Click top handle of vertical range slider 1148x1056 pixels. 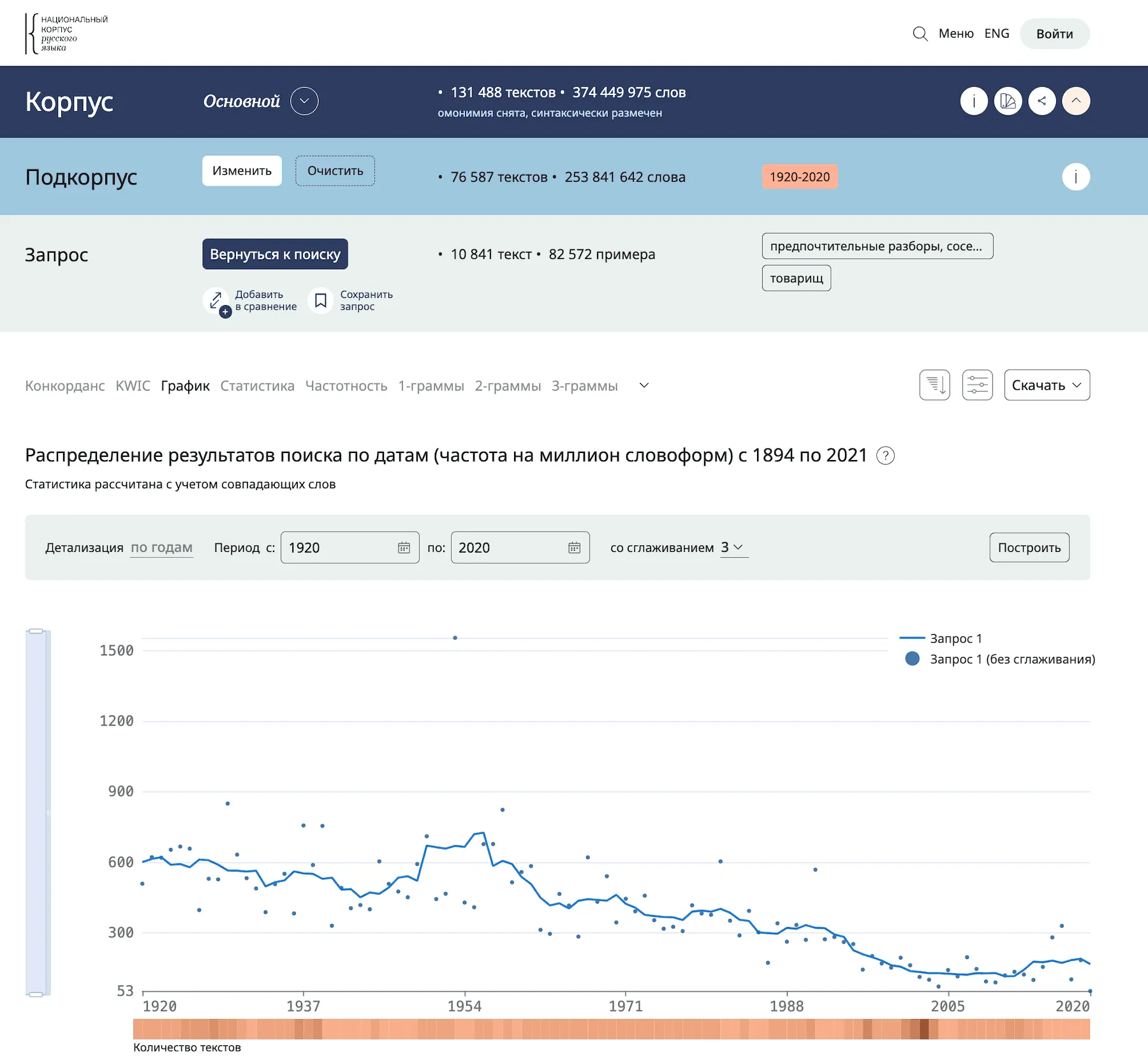pyautogui.click(x=36, y=631)
